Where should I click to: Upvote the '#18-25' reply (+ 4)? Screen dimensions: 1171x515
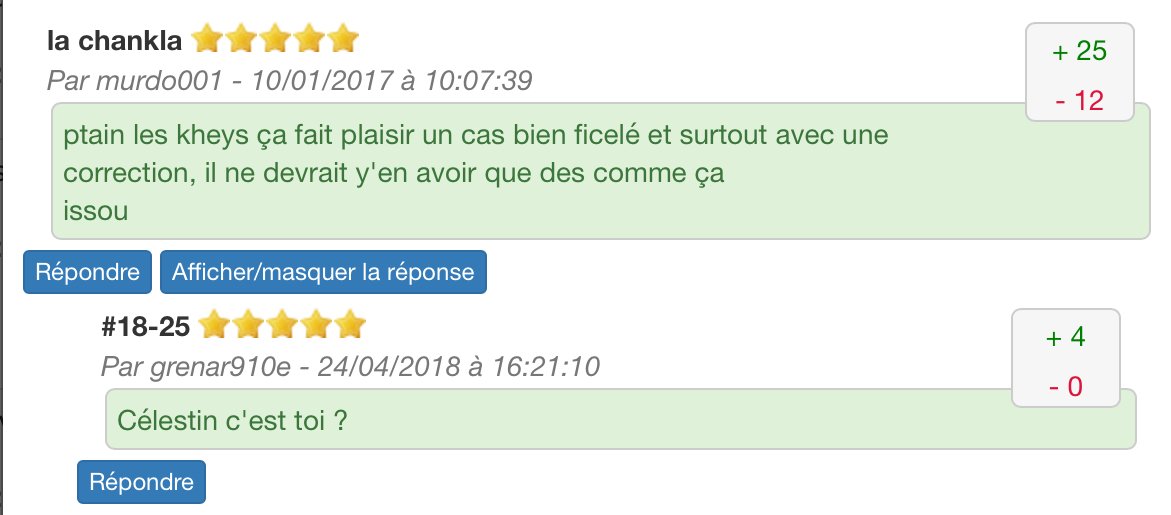(x=1065, y=338)
